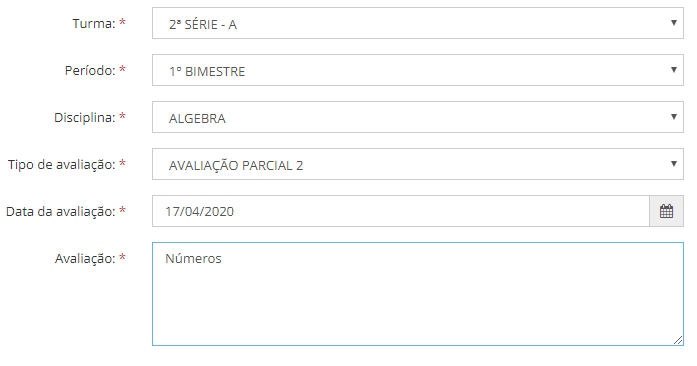
Task: Click the Disciplina field label
Action: point(84,117)
